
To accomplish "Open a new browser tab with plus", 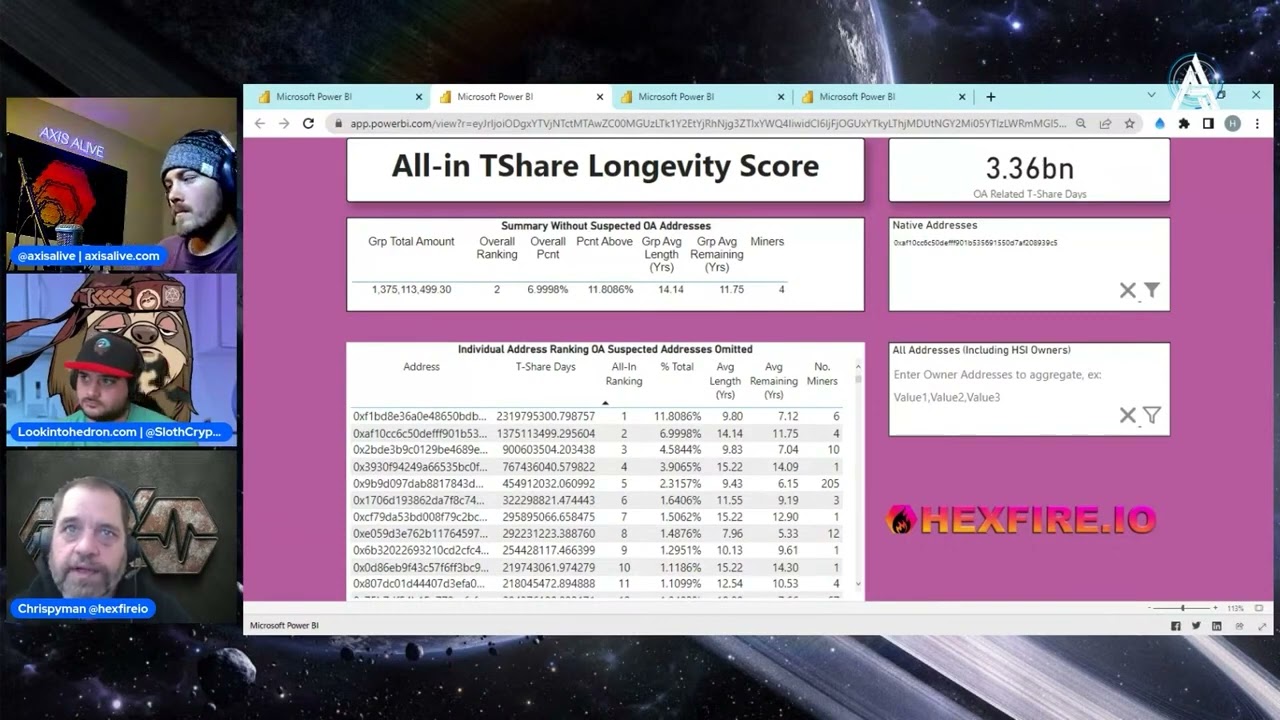I will coord(990,97).
